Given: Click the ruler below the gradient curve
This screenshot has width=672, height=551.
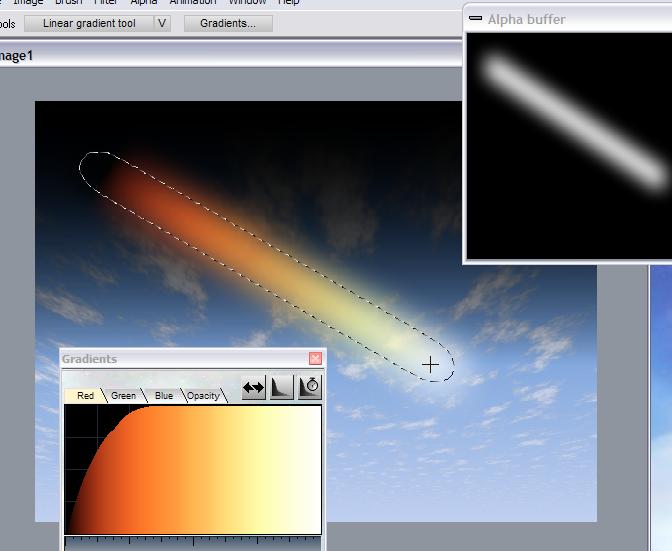Looking at the screenshot, I should (192, 543).
